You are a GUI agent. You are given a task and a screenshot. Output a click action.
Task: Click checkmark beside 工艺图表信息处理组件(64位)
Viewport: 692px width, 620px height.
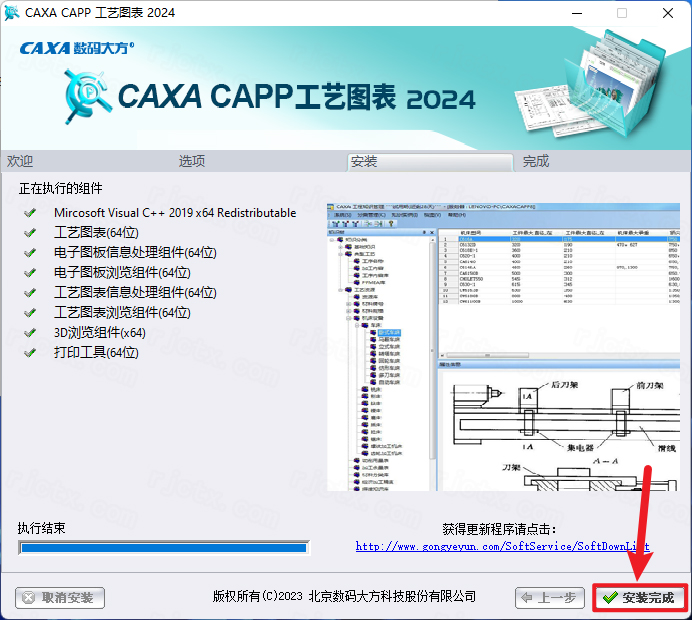[x=30, y=293]
